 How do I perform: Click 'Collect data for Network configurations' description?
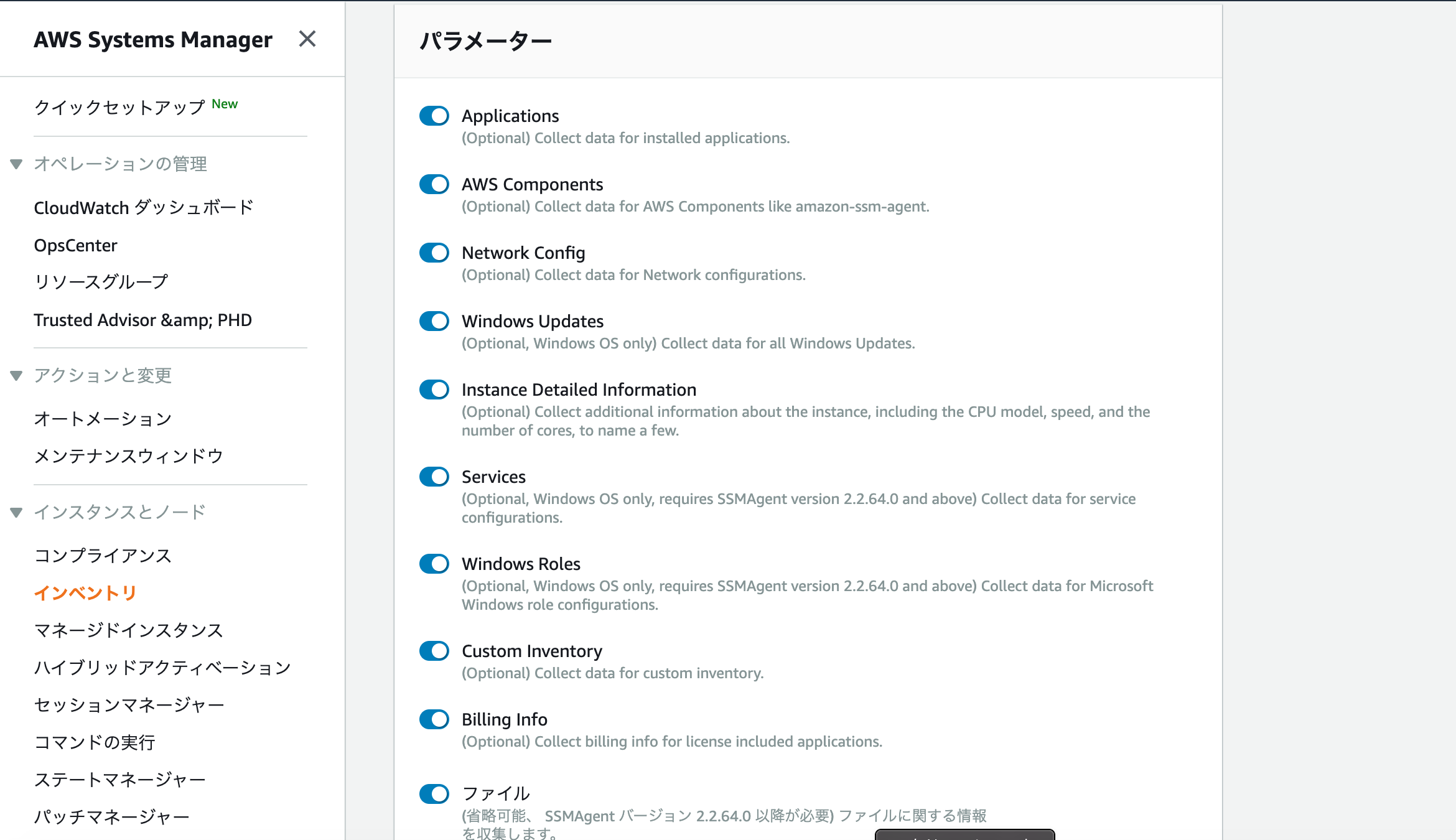pyautogui.click(x=633, y=275)
